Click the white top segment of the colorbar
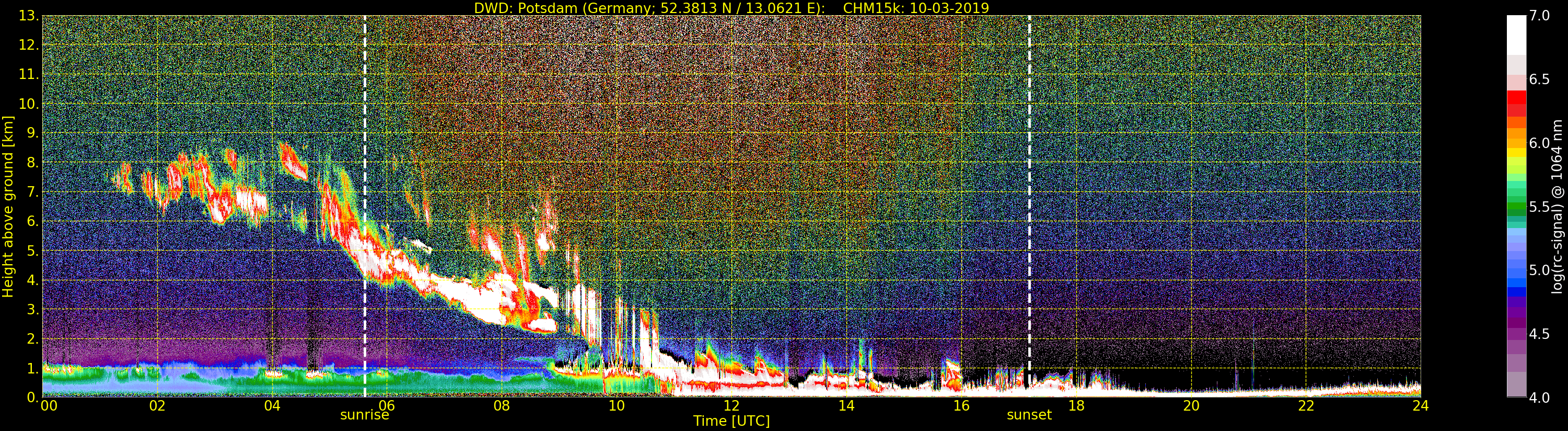The width and height of the screenshot is (1568, 431). (x=1516, y=35)
